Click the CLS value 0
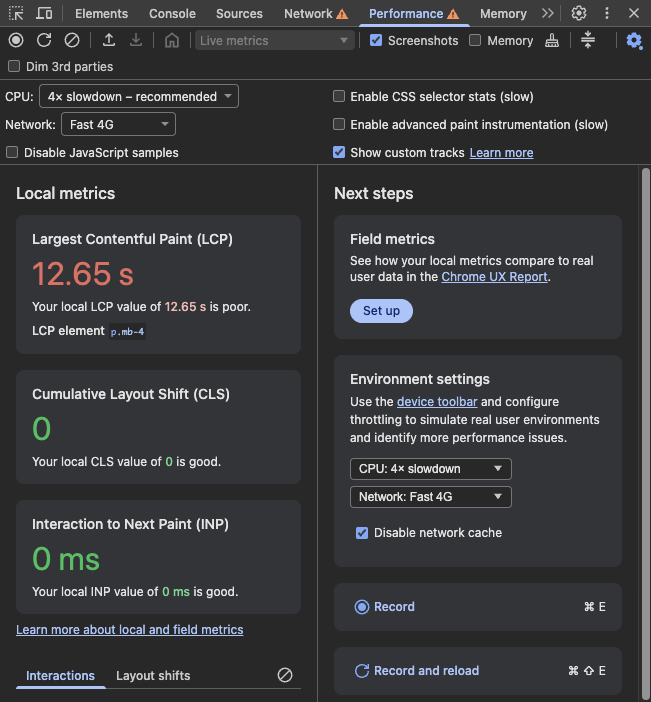This screenshot has height=702, width=651. point(41,428)
